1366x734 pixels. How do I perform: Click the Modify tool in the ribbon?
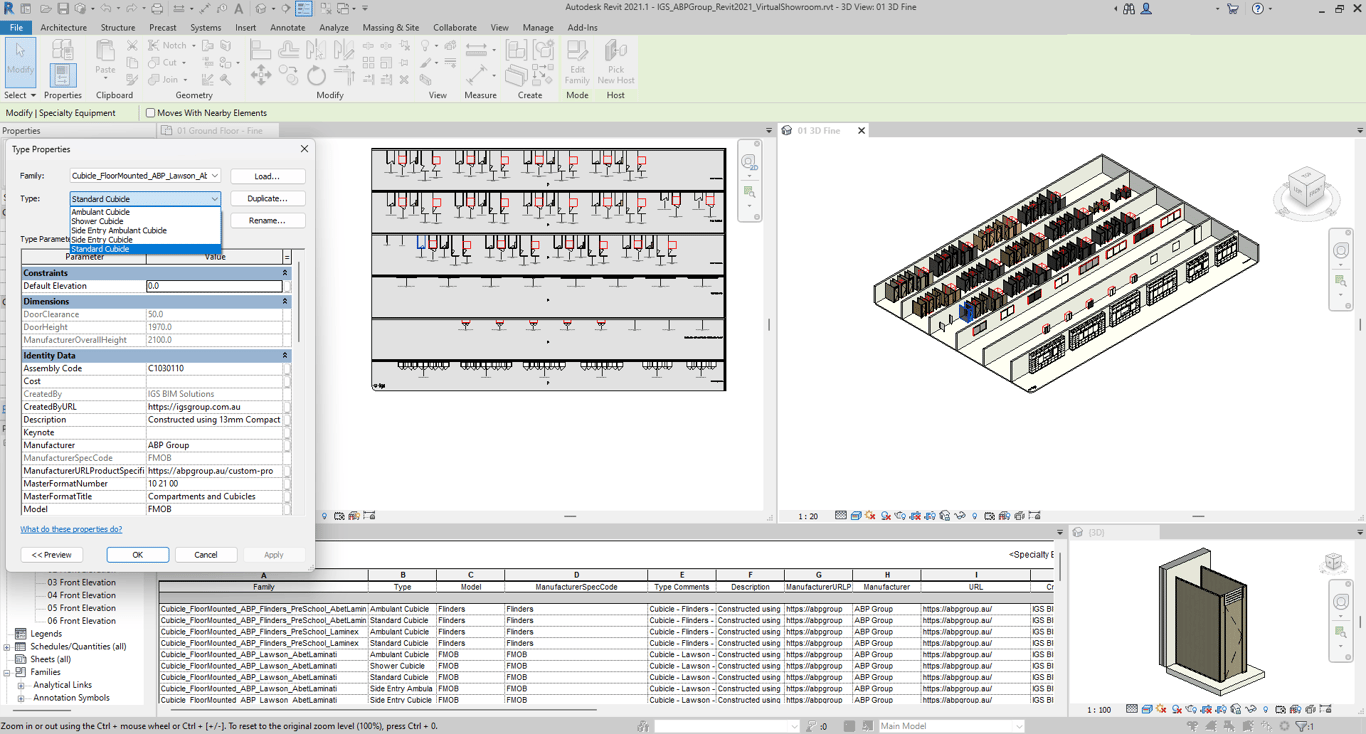pyautogui.click(x=20, y=60)
